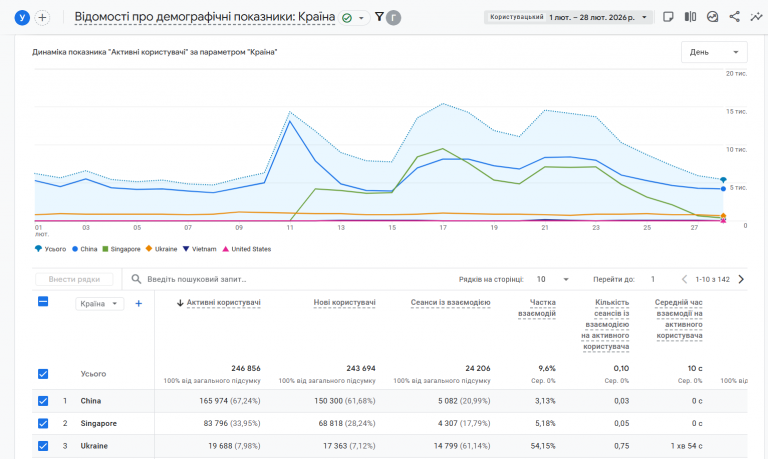The width and height of the screenshot is (768, 459).
Task: Open the filter funnel icon
Action: [379, 17]
